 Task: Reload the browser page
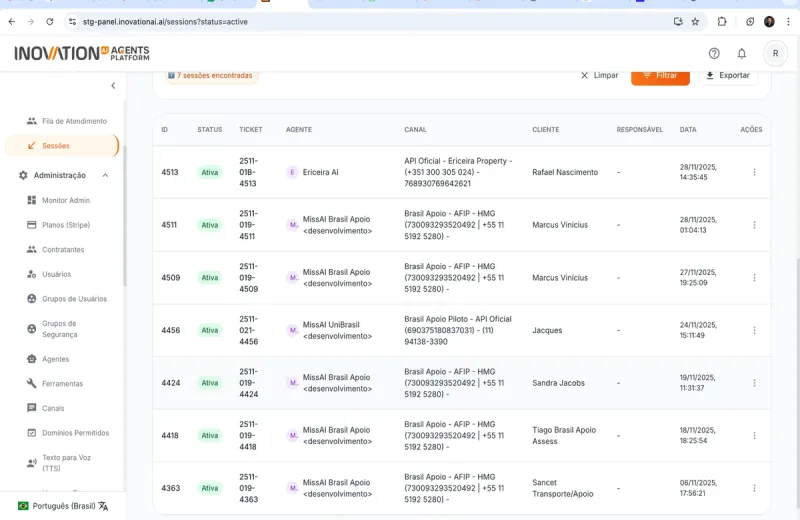49,22
